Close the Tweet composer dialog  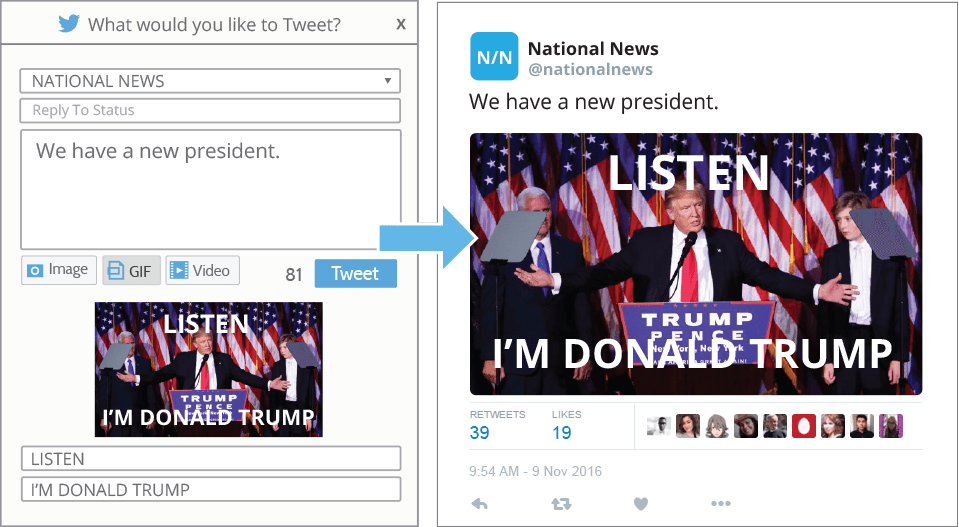point(401,24)
